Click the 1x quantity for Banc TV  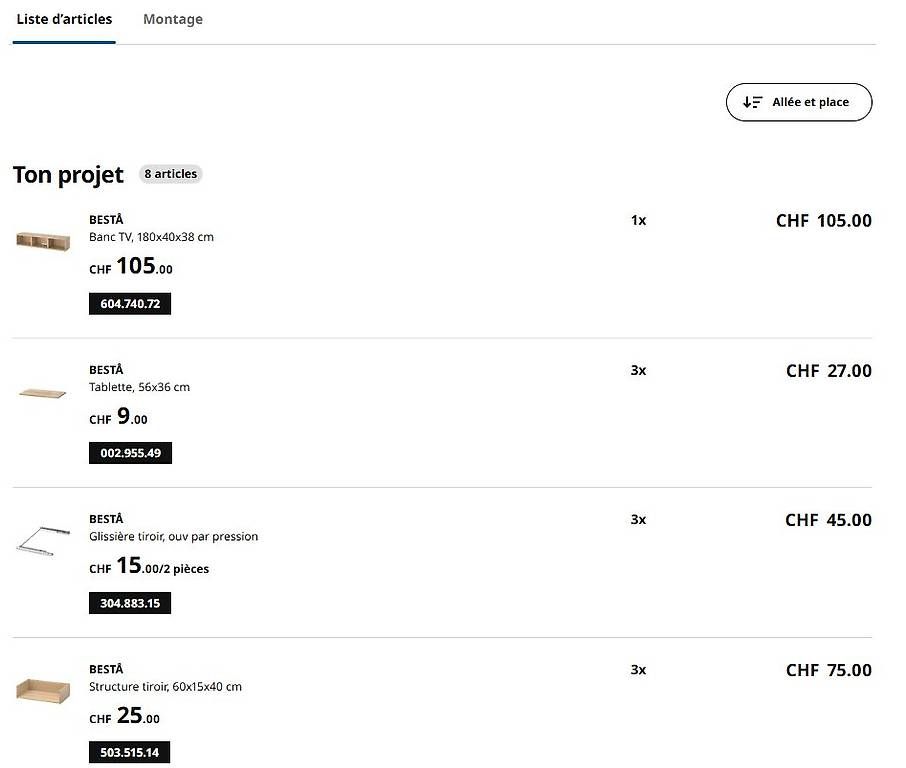point(638,221)
